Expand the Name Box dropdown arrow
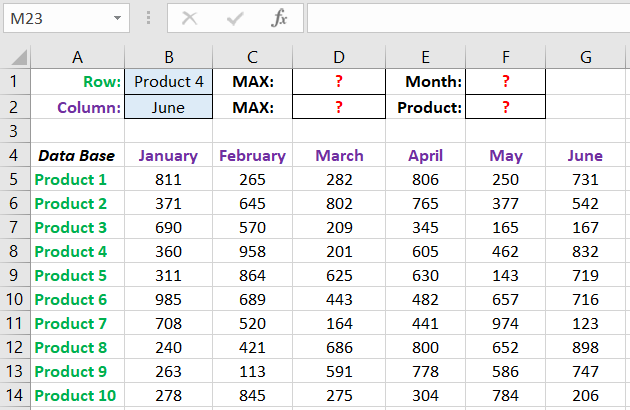The width and height of the screenshot is (630, 410). 117,18
